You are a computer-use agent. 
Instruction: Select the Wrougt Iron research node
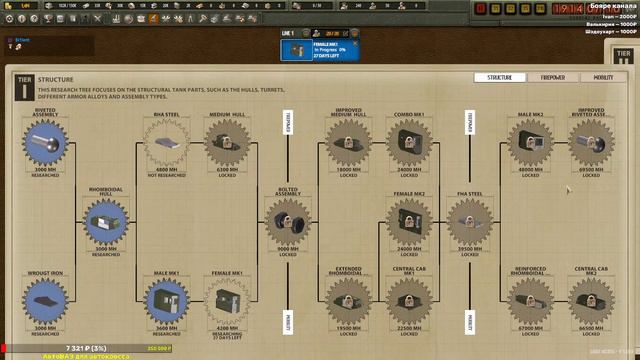point(45,301)
